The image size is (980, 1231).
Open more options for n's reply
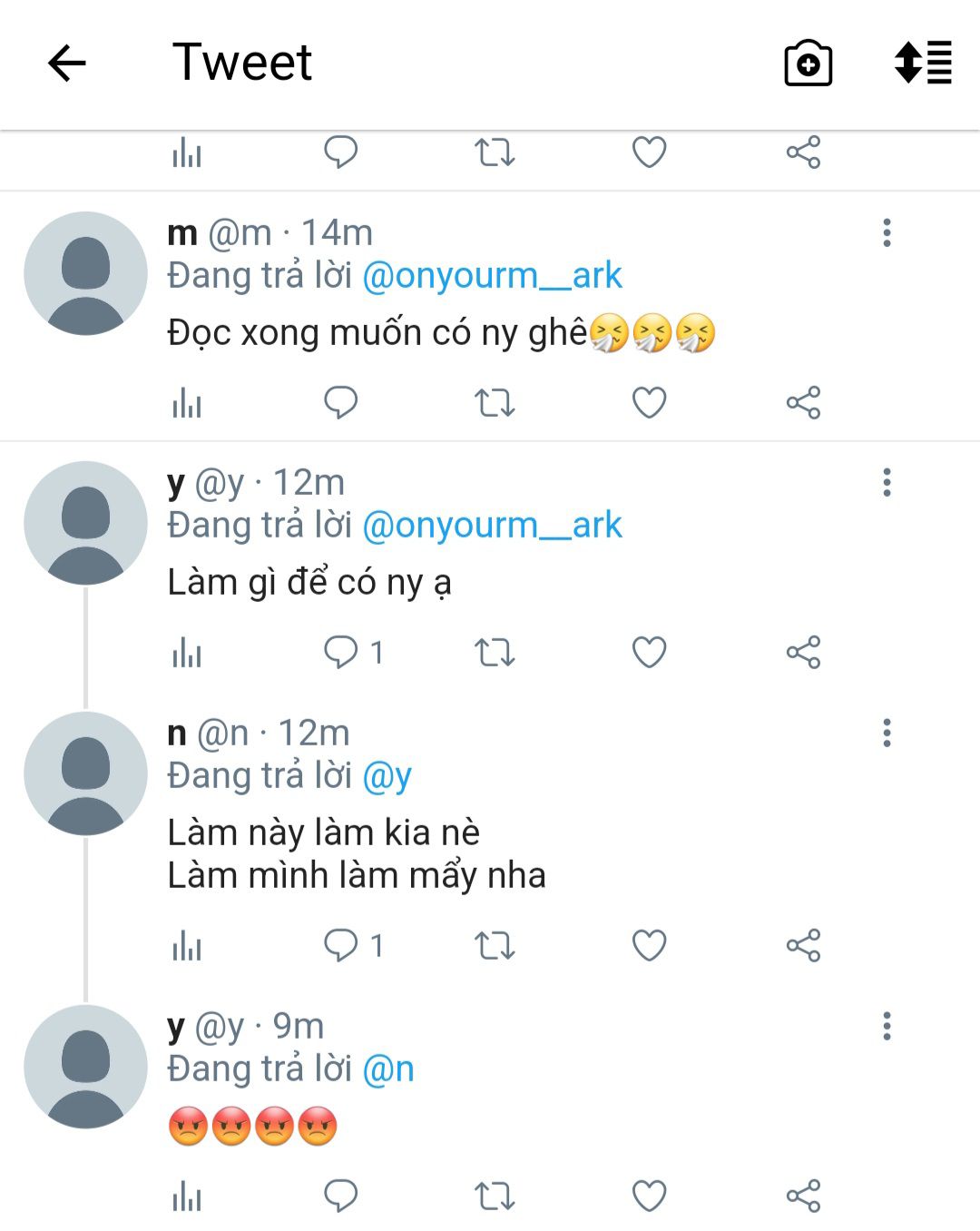pos(887,733)
